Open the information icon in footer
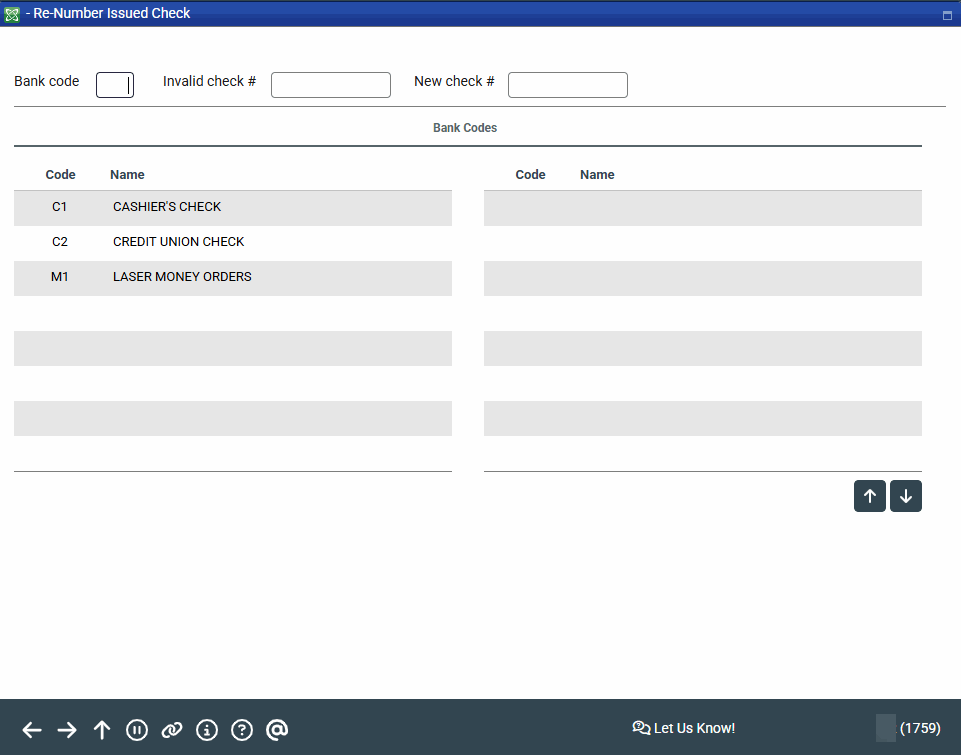 click(x=207, y=730)
